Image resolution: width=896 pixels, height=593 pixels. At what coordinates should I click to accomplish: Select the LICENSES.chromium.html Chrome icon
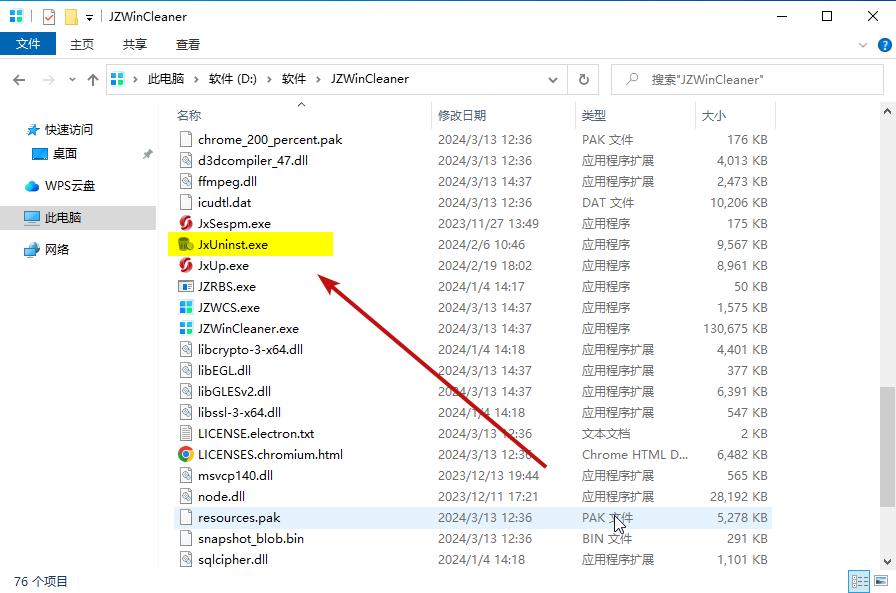[x=185, y=455]
